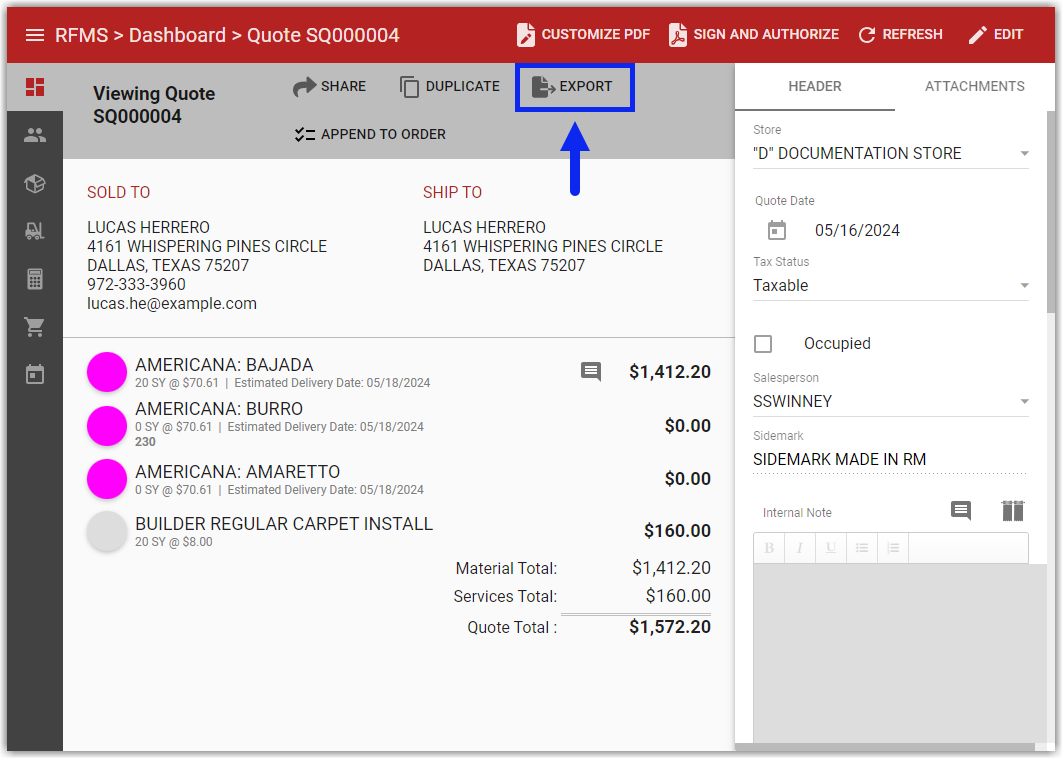
Task: Select the pink color dot beside AMERICANA: BURRO
Action: (x=107, y=426)
